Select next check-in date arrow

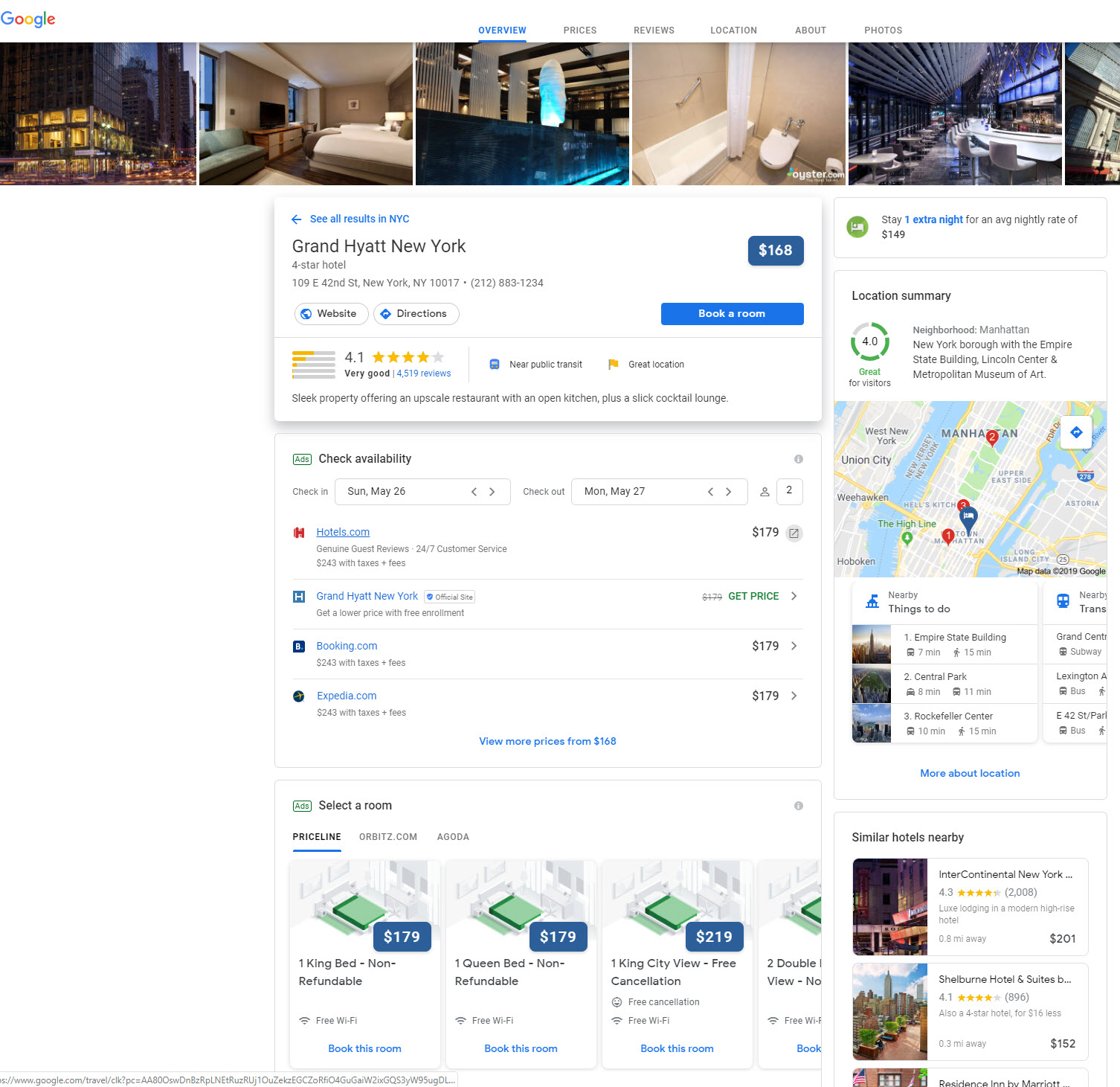492,492
